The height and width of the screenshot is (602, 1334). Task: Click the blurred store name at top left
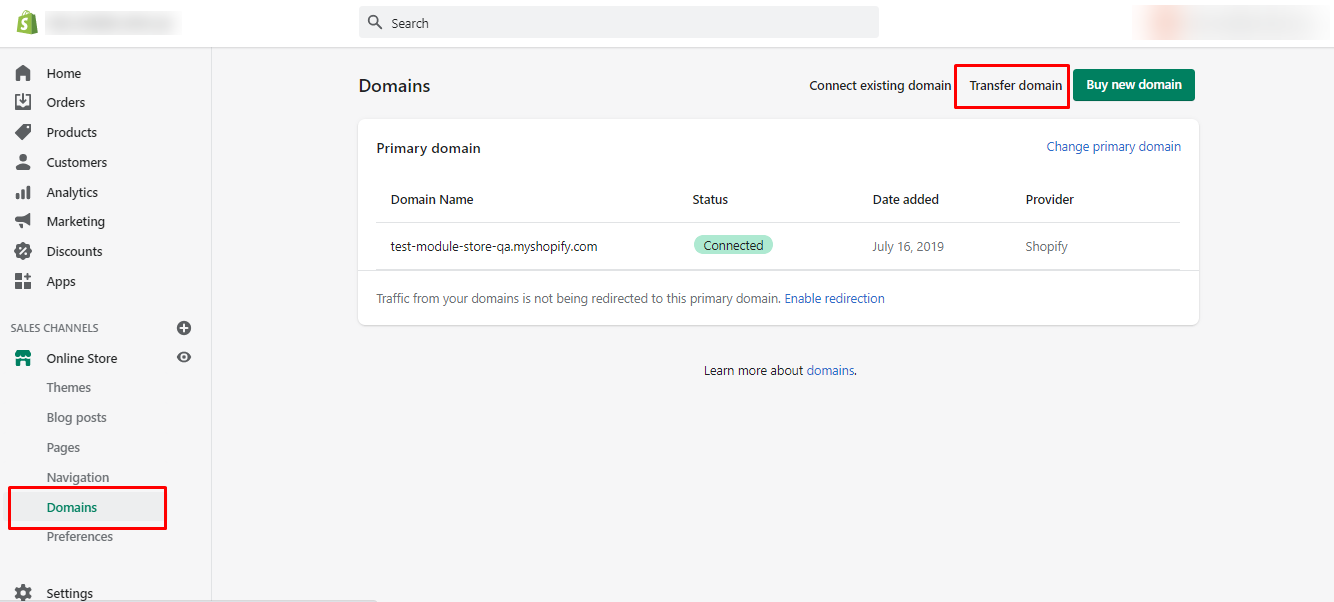112,22
